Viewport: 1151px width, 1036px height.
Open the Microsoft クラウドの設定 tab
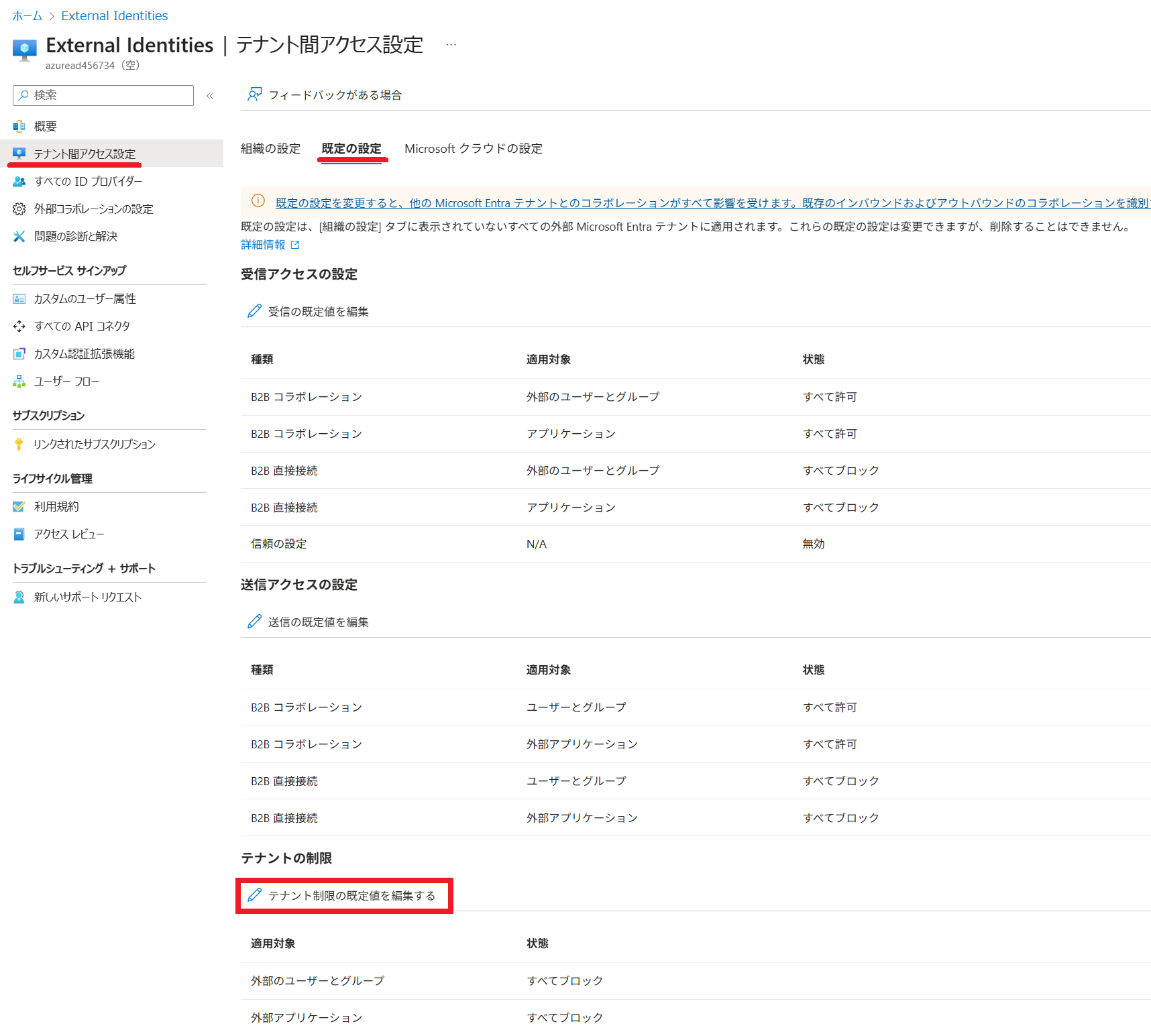click(474, 148)
